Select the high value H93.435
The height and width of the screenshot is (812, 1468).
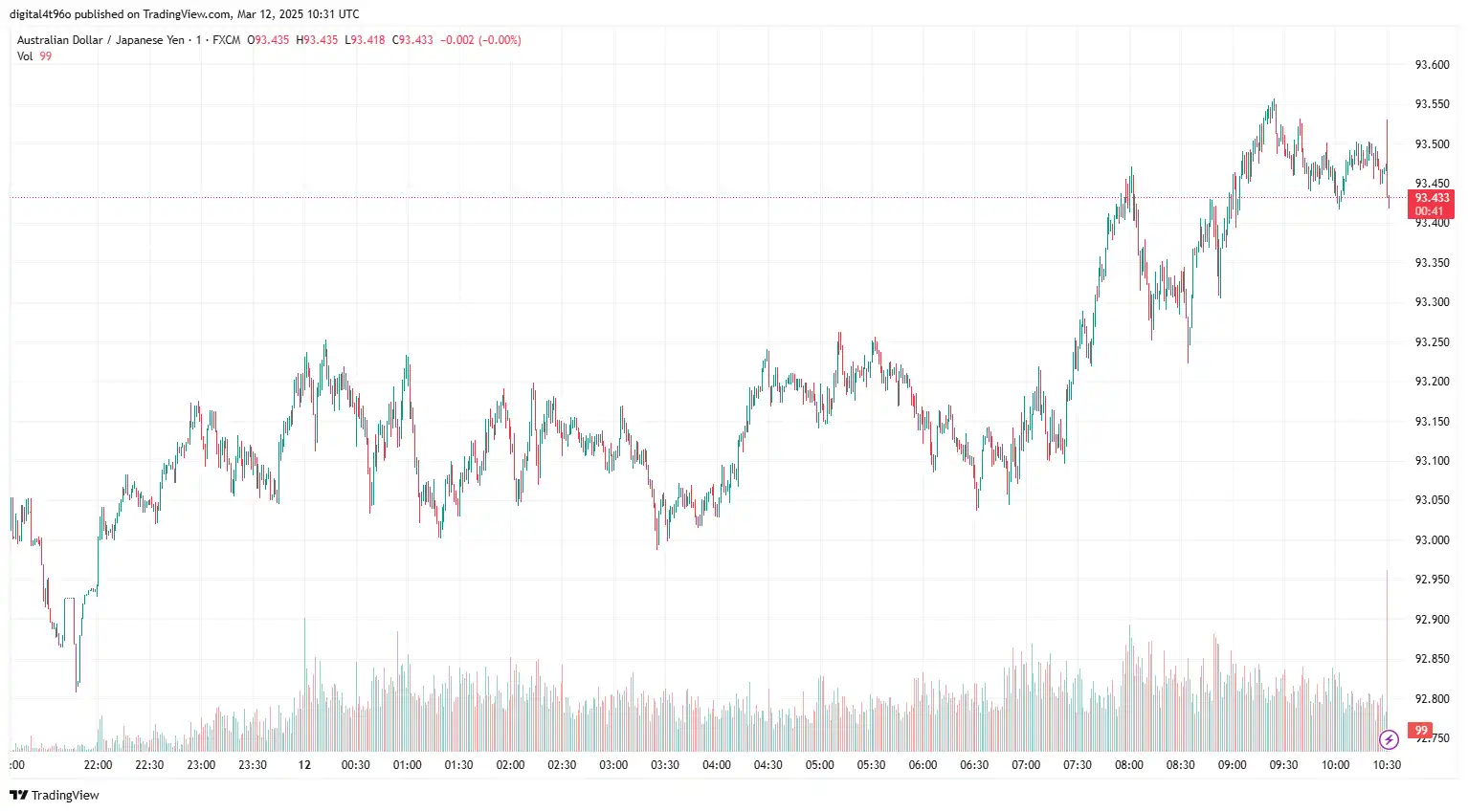point(317,40)
